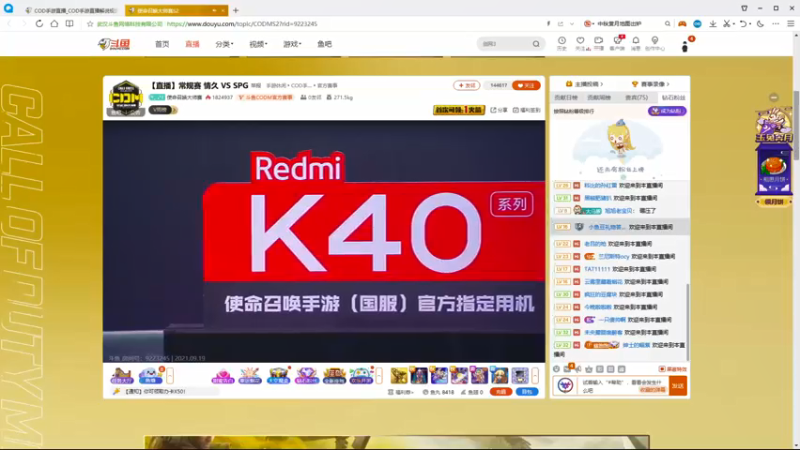Open browser game controller extension icon
The image size is (800, 450).
tap(682, 23)
